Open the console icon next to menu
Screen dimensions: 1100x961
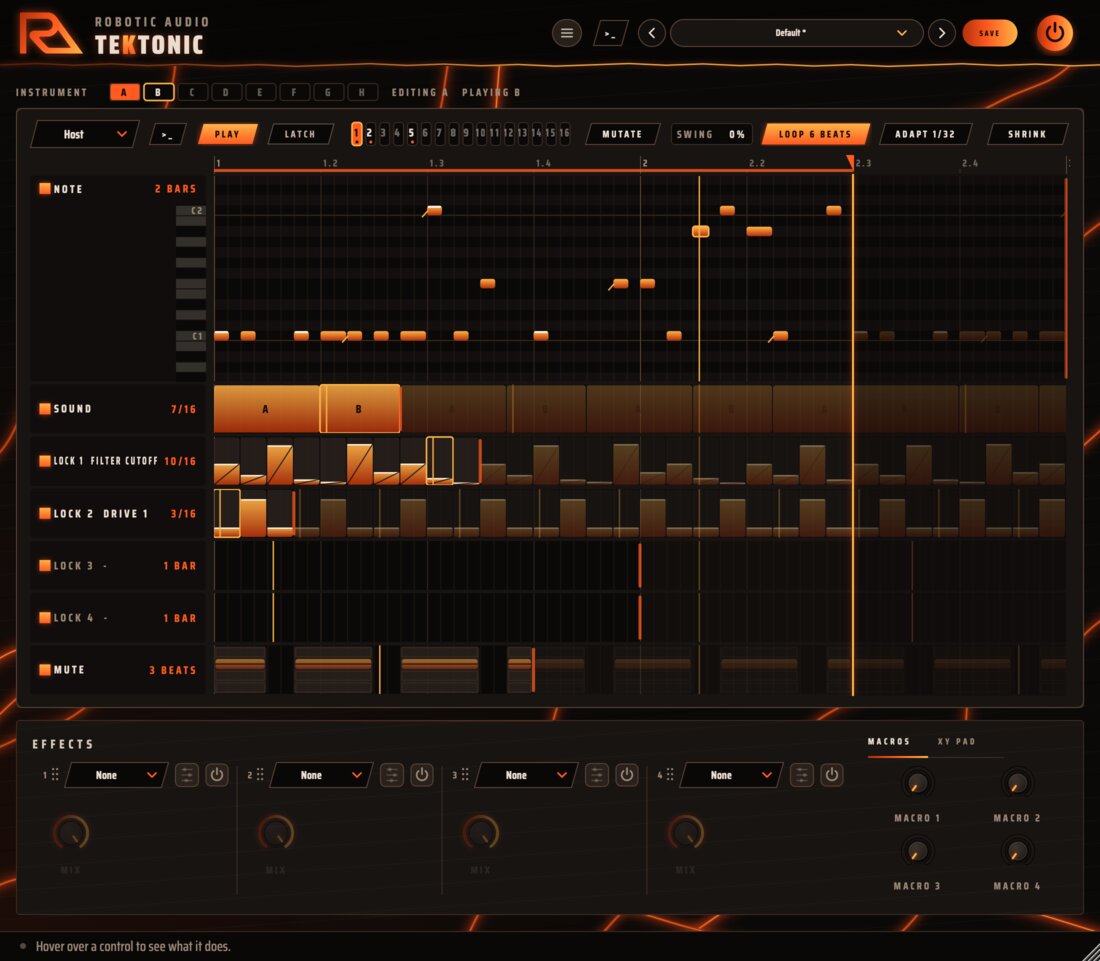tap(610, 33)
